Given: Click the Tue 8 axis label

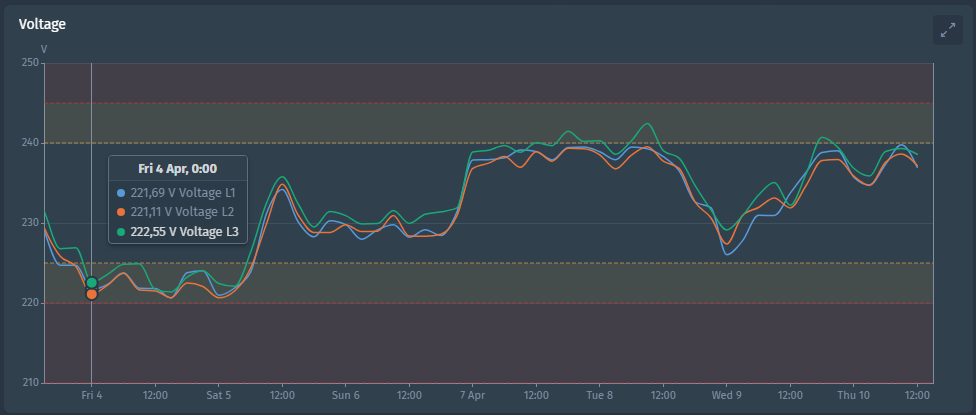Looking at the screenshot, I should (x=600, y=395).
